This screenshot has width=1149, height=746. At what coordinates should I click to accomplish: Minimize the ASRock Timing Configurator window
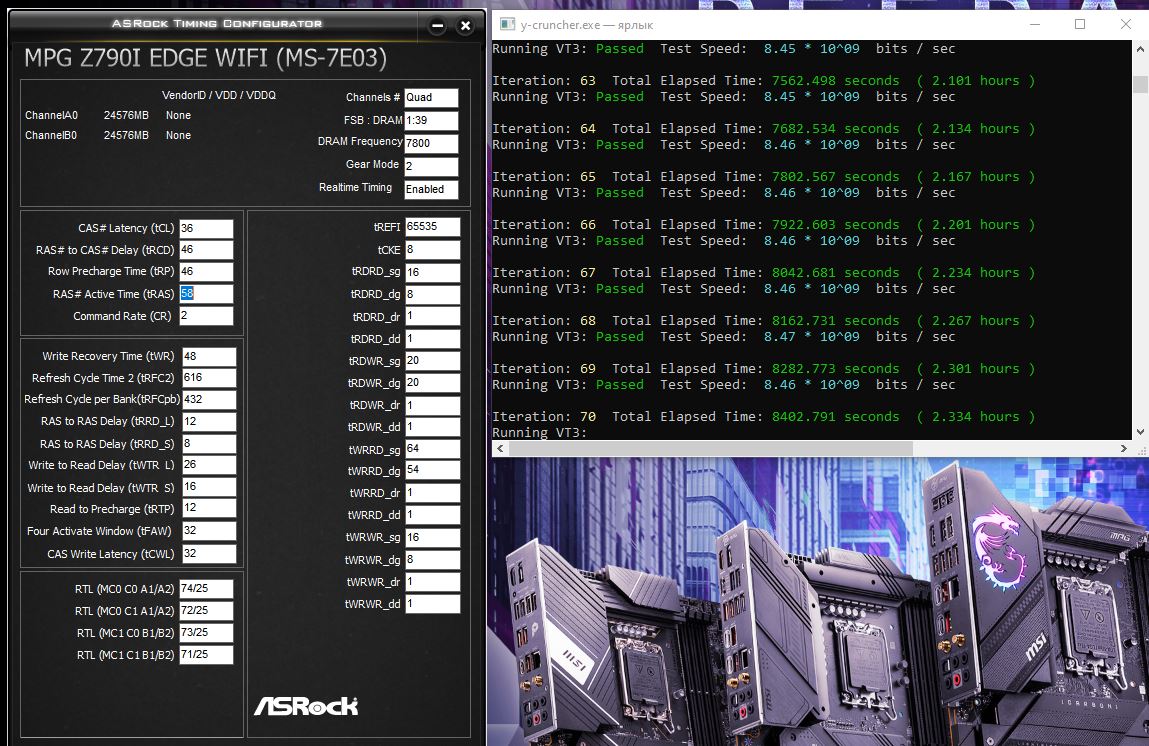437,26
